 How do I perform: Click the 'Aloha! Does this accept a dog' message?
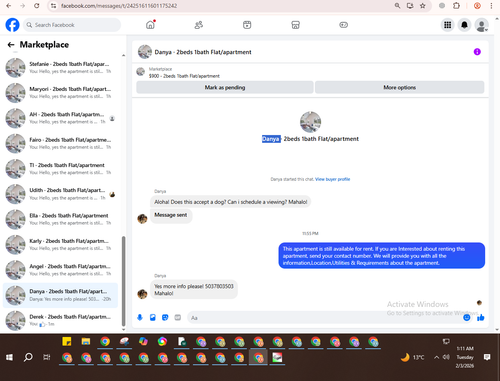pyautogui.click(x=230, y=202)
